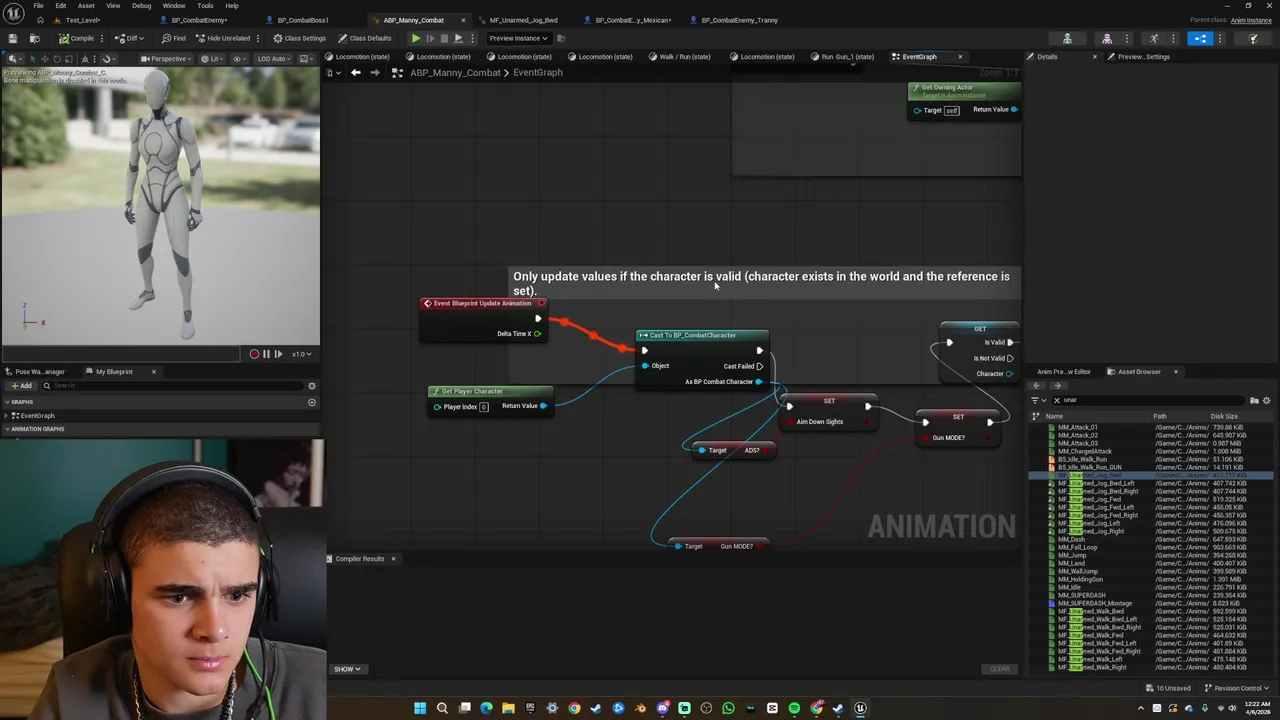The width and height of the screenshot is (1280, 720).
Task: Add new graph via Graphs plus icon
Action: click(312, 402)
